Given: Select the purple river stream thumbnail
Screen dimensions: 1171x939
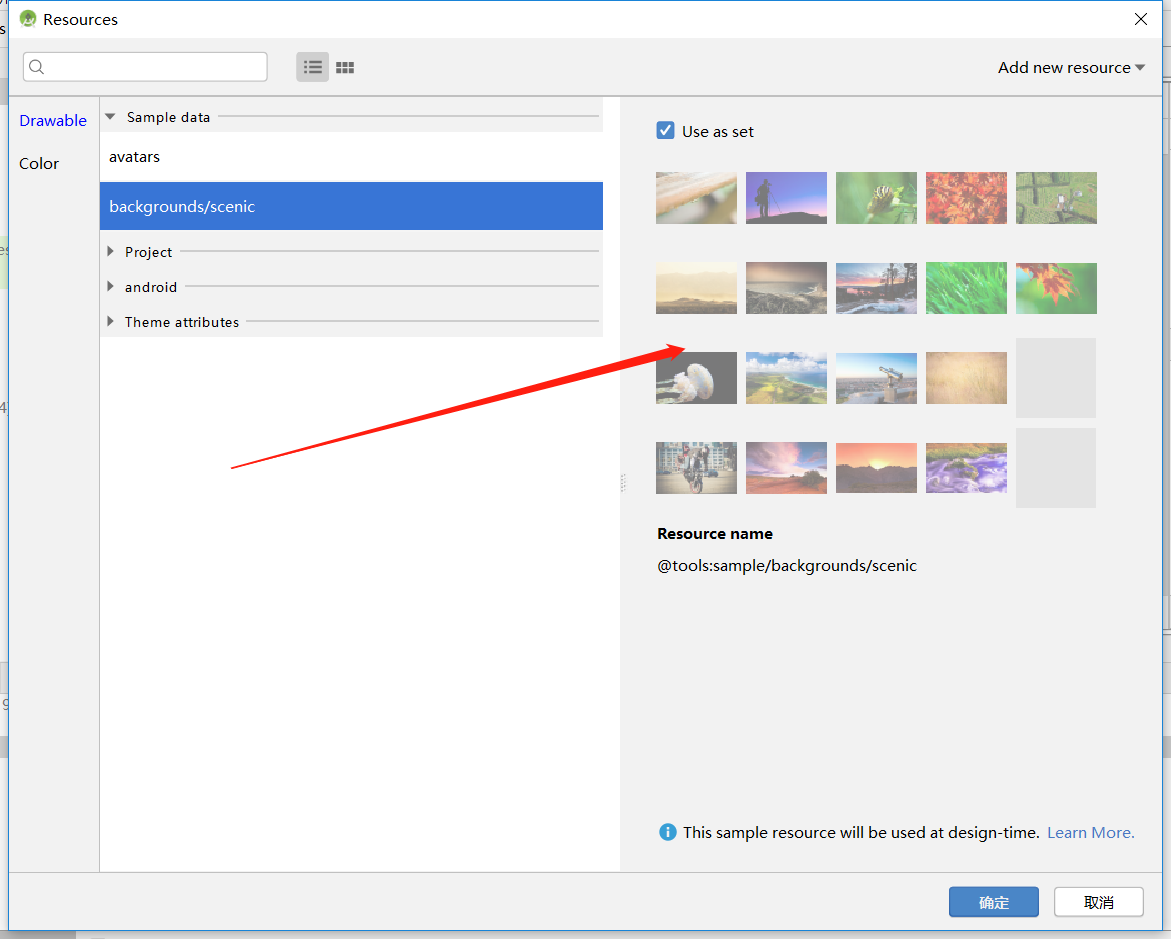Looking at the screenshot, I should click(966, 468).
